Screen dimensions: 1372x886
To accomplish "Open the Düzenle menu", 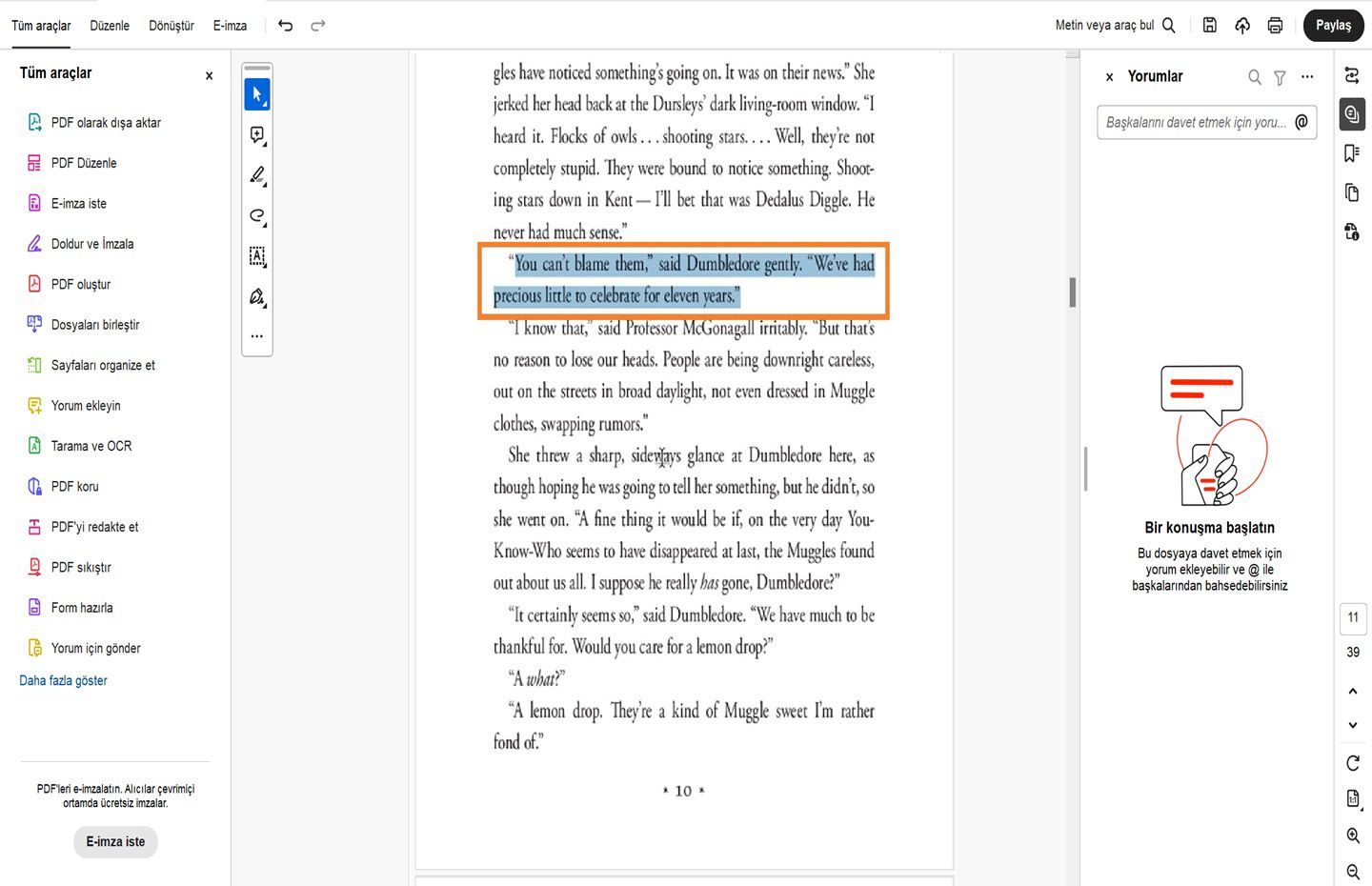I will (x=110, y=26).
